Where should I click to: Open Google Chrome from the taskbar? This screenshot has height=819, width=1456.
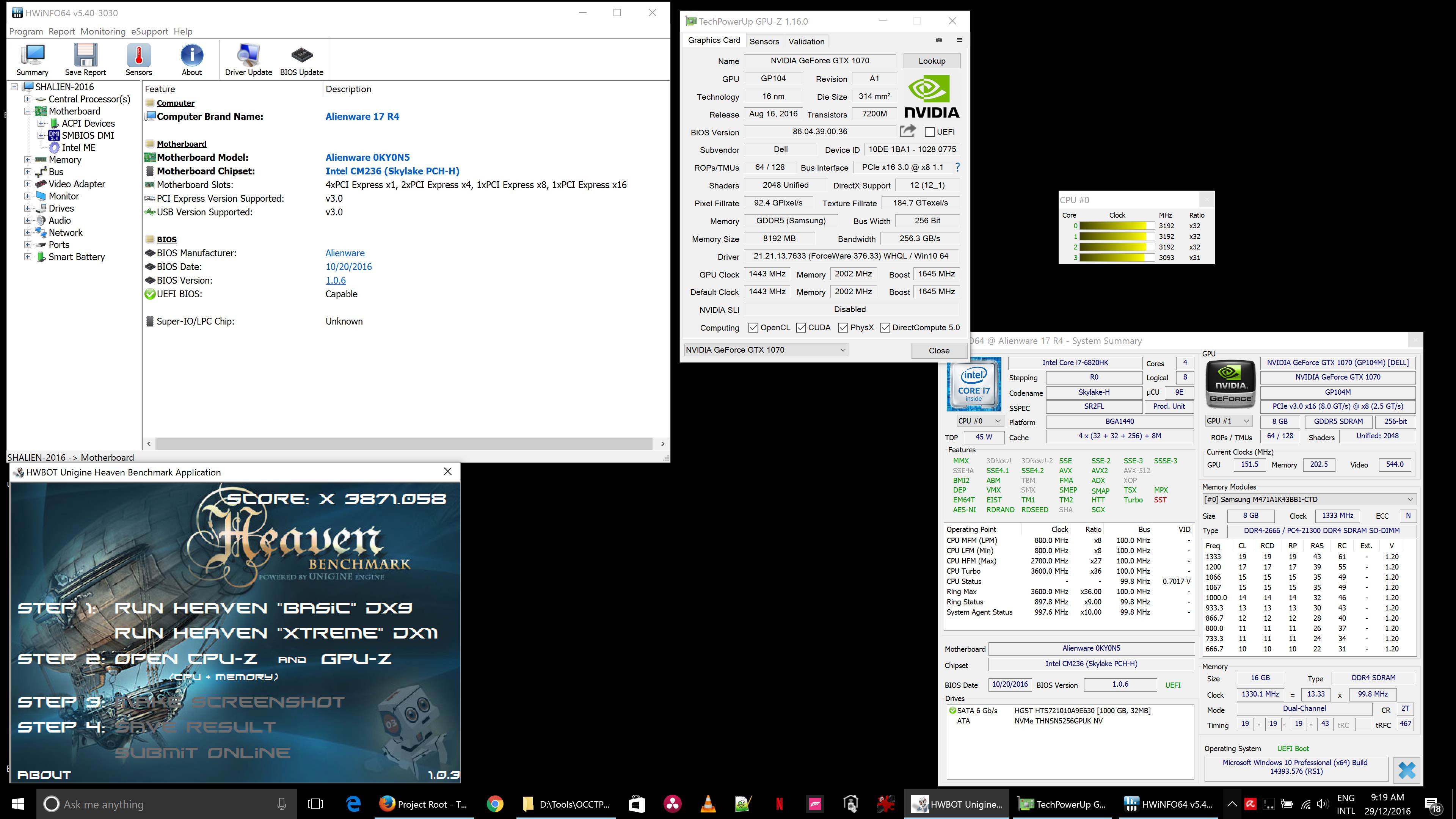click(495, 804)
